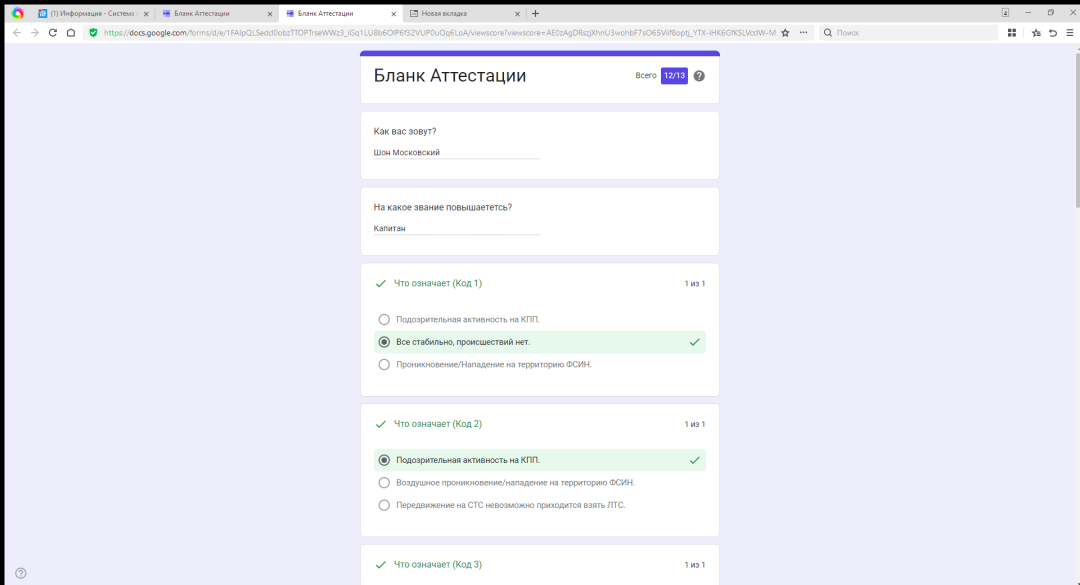Open the extensions grid icon

point(1012,32)
